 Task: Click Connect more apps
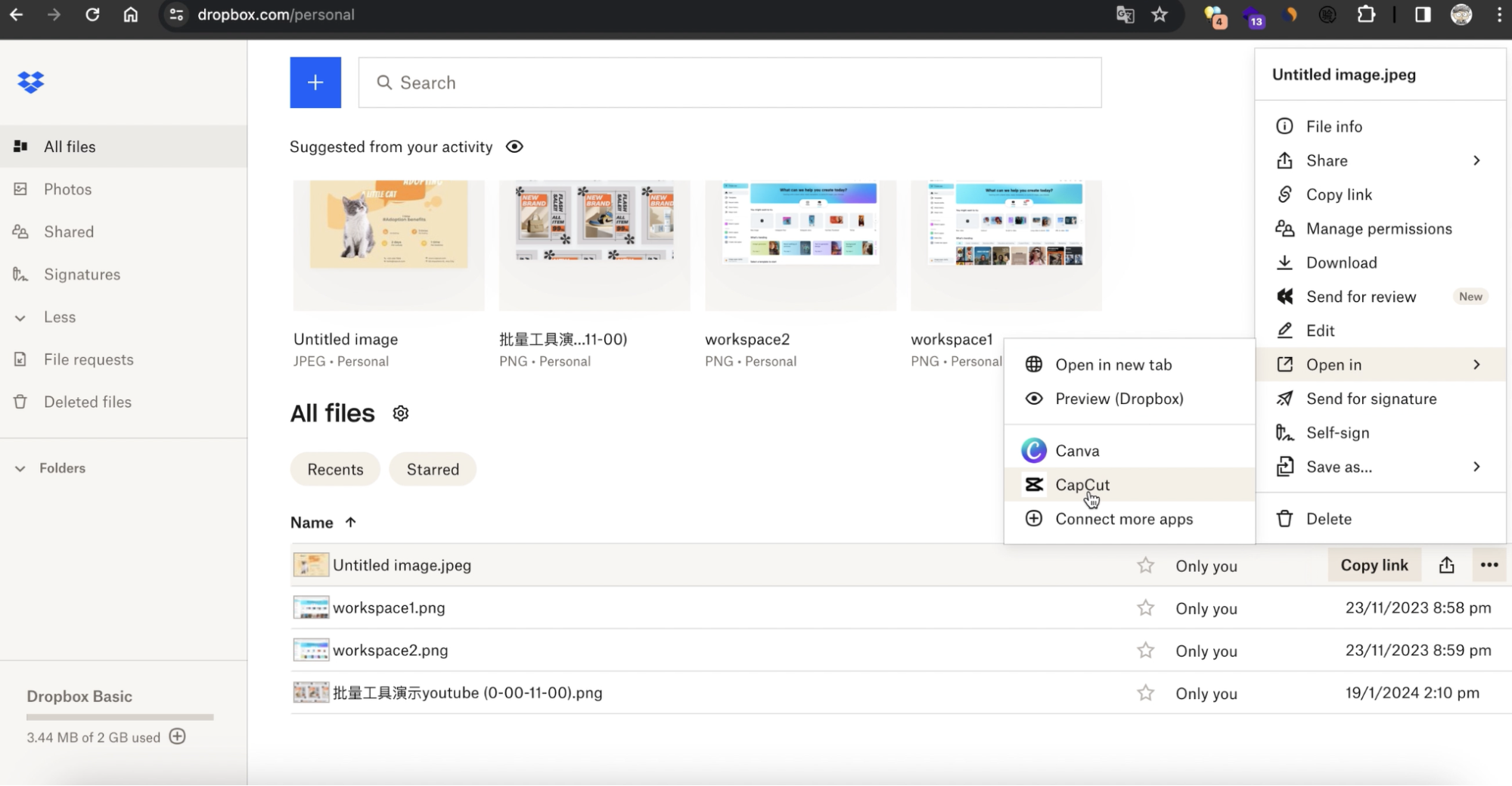(x=1124, y=519)
